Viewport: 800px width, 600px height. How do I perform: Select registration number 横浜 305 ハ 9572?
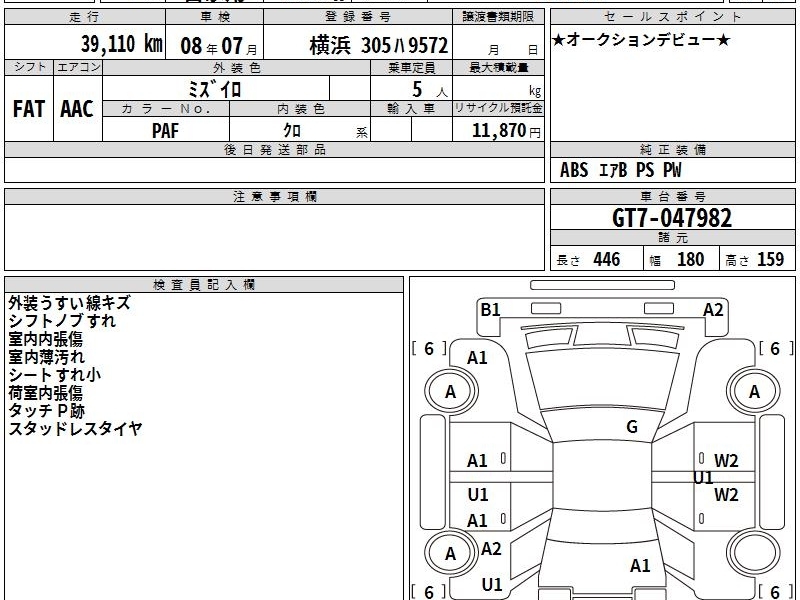pyautogui.click(x=379, y=46)
